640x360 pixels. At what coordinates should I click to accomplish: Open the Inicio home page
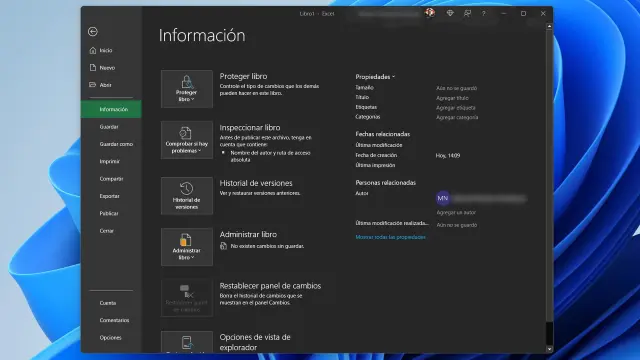111,50
